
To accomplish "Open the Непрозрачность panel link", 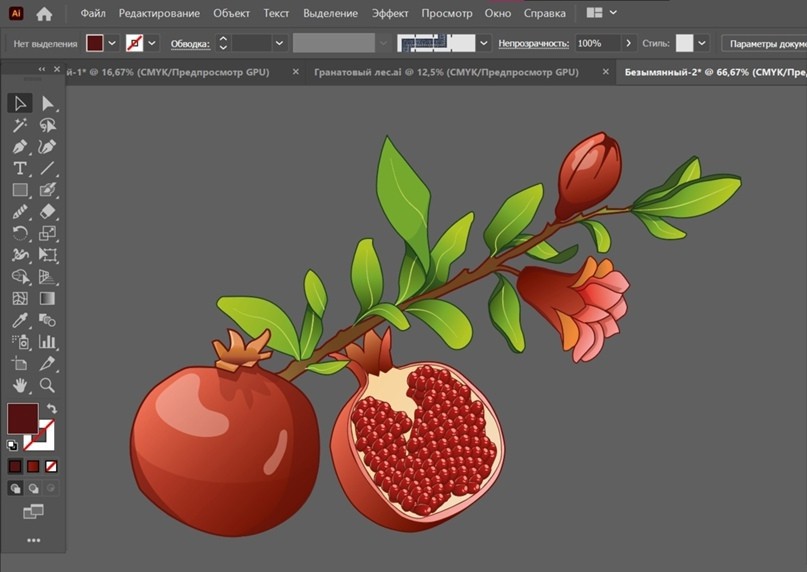I will point(533,44).
